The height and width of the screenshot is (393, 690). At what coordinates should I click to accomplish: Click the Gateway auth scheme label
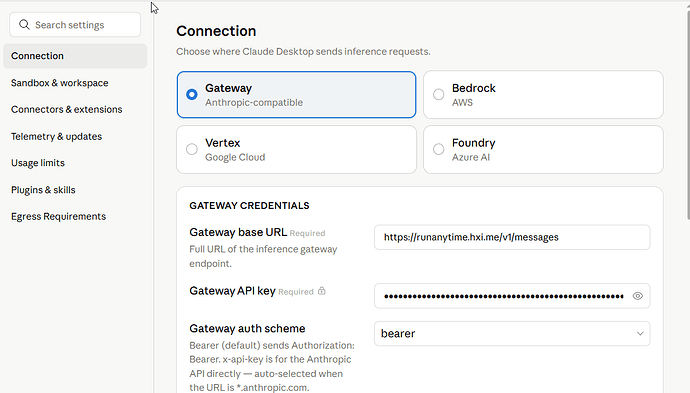tap(247, 328)
